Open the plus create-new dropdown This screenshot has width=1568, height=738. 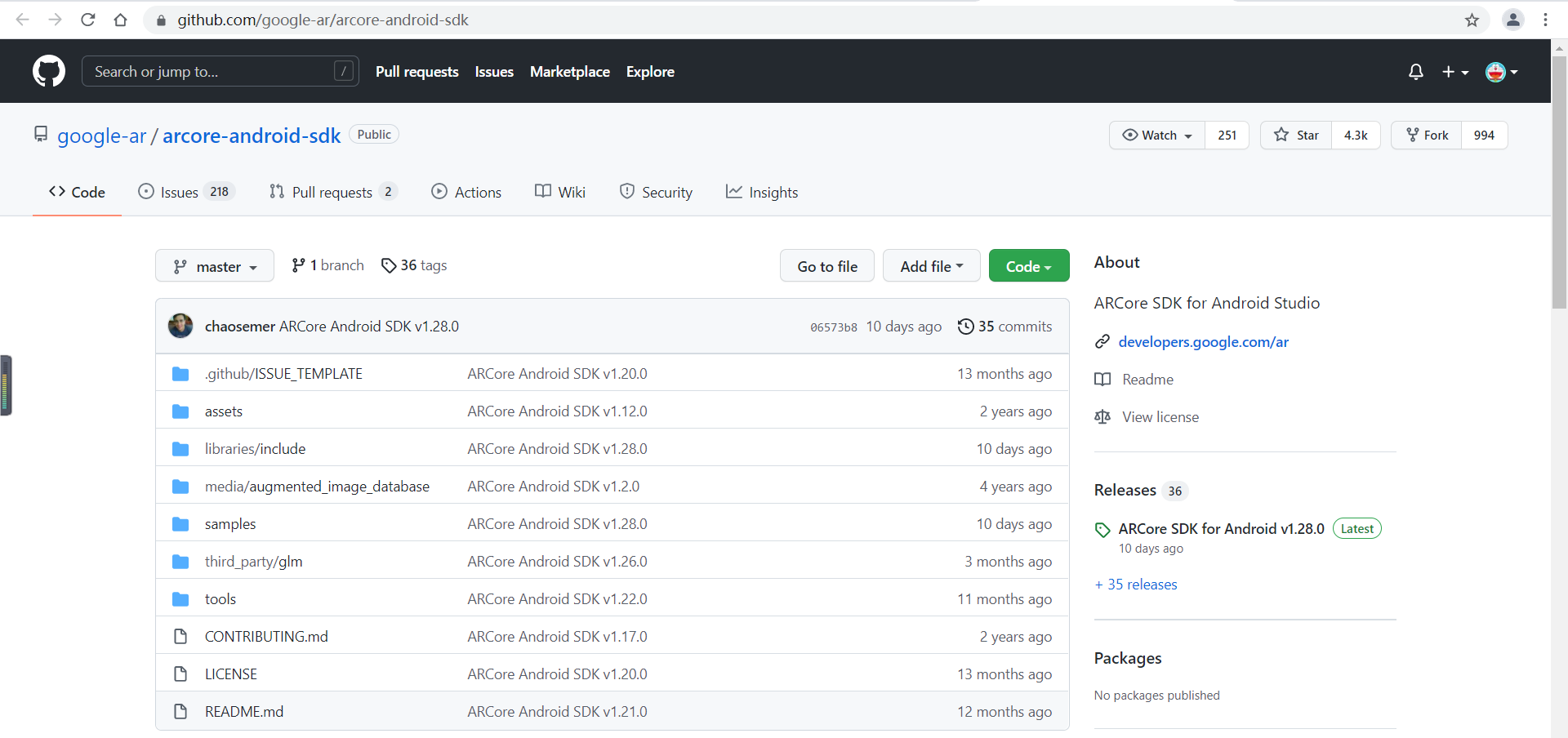pos(1454,72)
